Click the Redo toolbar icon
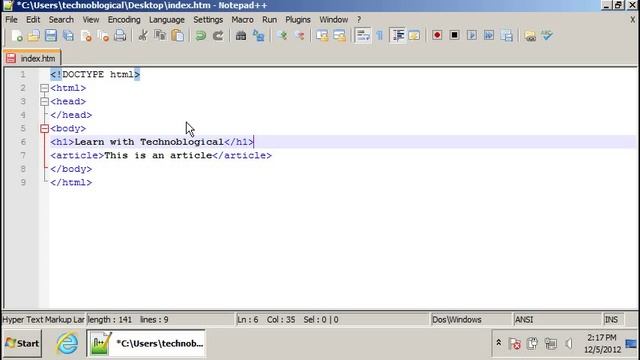 pos(218,36)
